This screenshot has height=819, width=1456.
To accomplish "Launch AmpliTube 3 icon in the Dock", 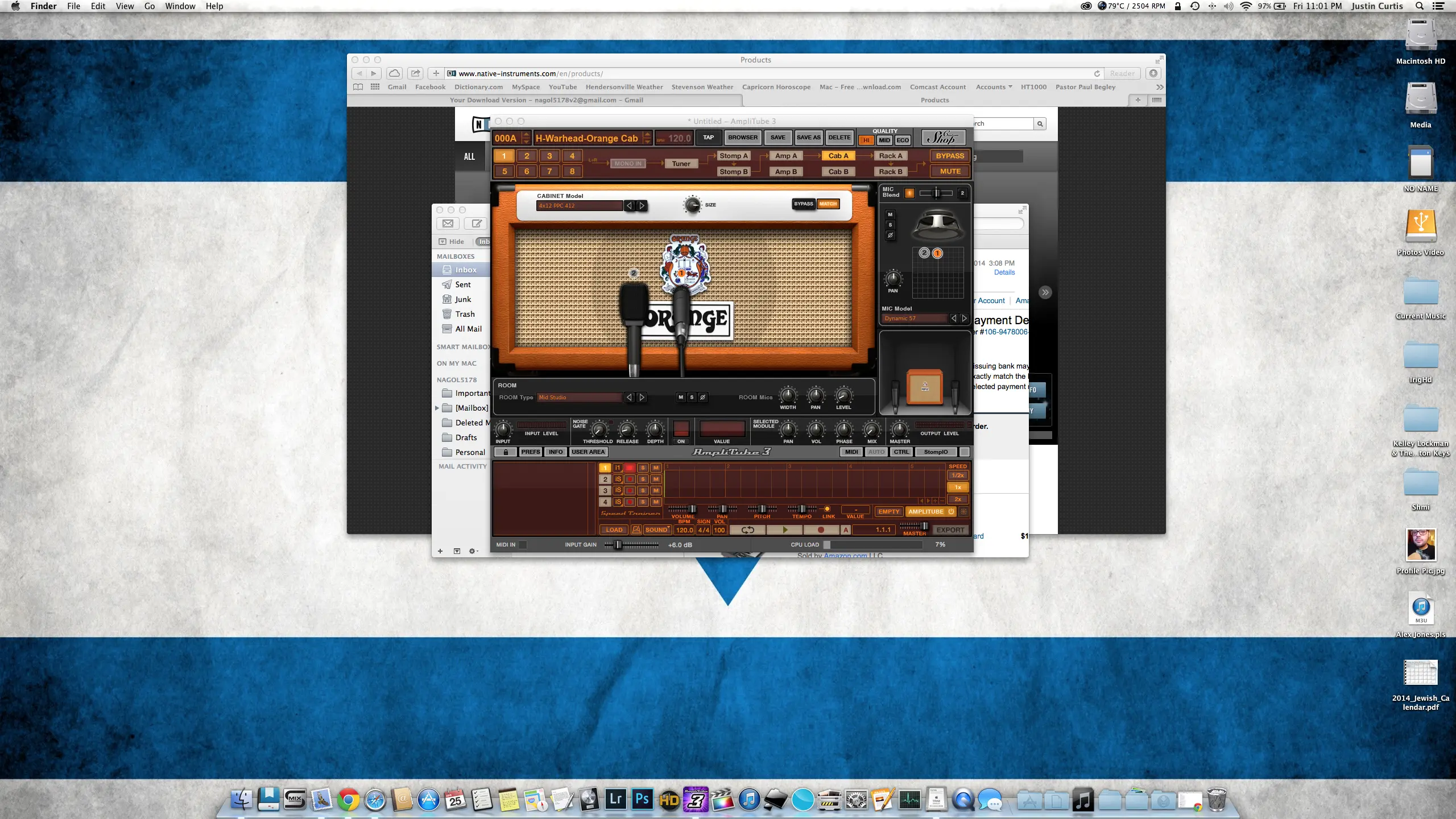I will [x=695, y=799].
